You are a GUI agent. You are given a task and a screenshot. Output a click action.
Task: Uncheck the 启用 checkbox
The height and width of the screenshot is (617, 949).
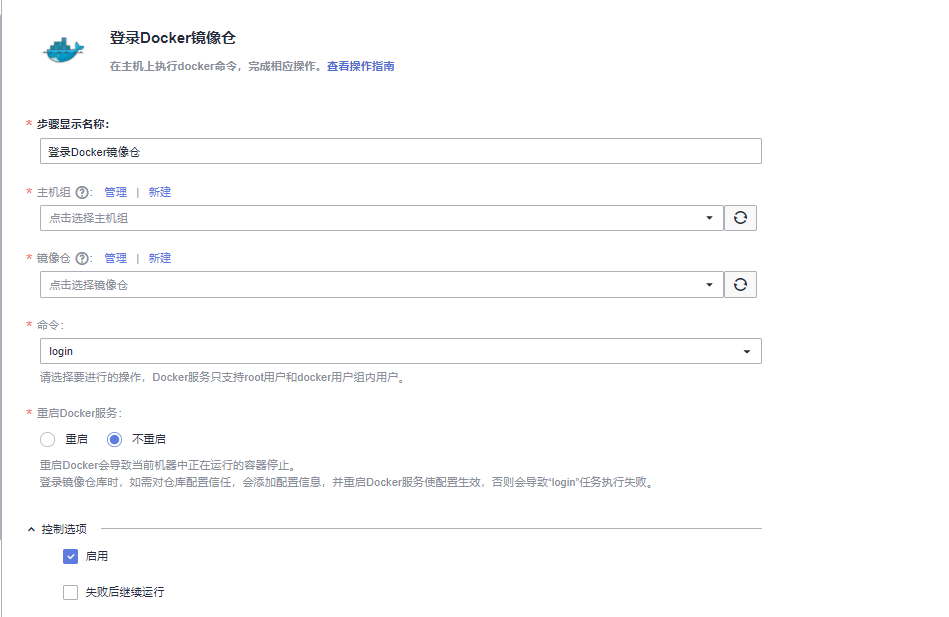pos(70,556)
